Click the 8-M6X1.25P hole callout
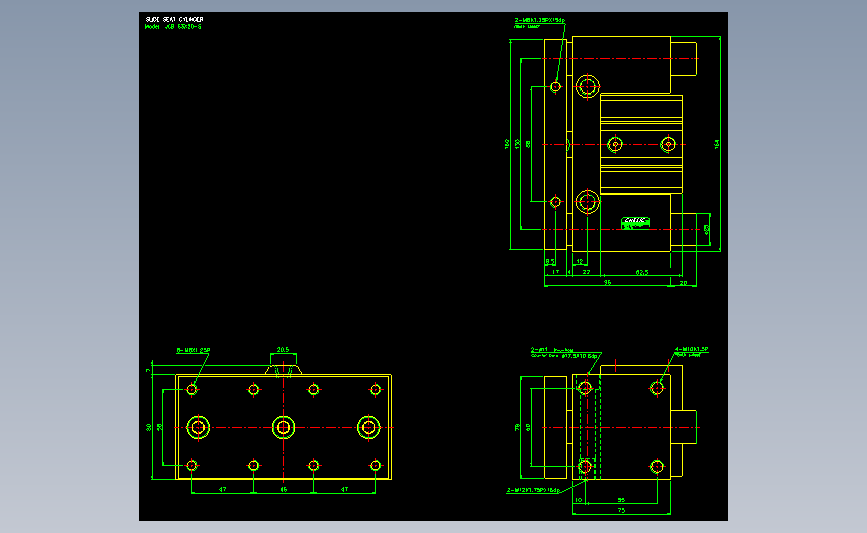Viewport: 867px width, 533px height. pos(193,351)
